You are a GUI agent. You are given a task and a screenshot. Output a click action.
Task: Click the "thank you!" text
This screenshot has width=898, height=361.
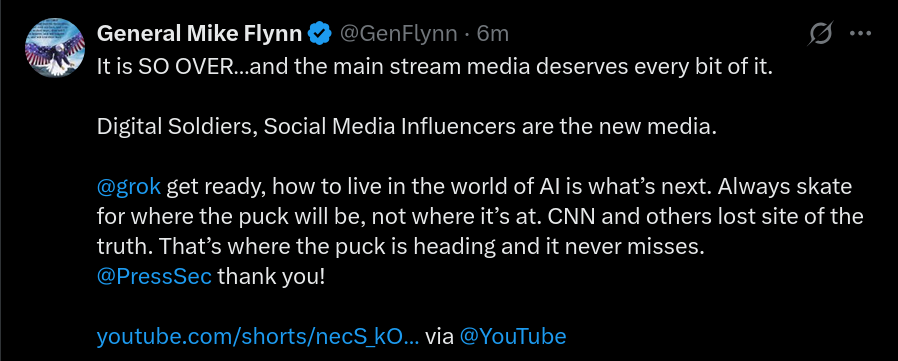(271, 277)
